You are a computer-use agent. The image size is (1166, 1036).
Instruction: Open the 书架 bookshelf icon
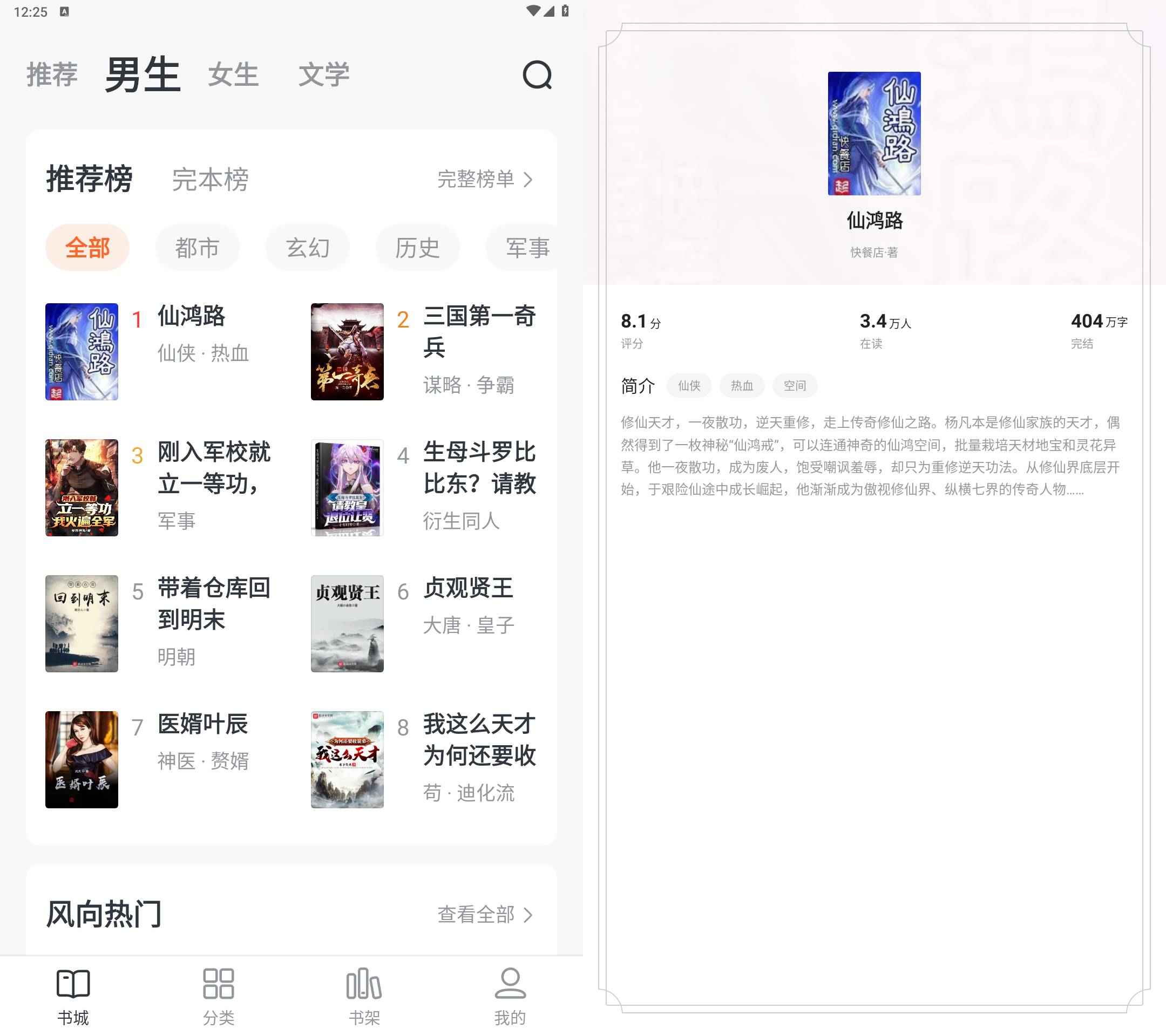tap(364, 984)
